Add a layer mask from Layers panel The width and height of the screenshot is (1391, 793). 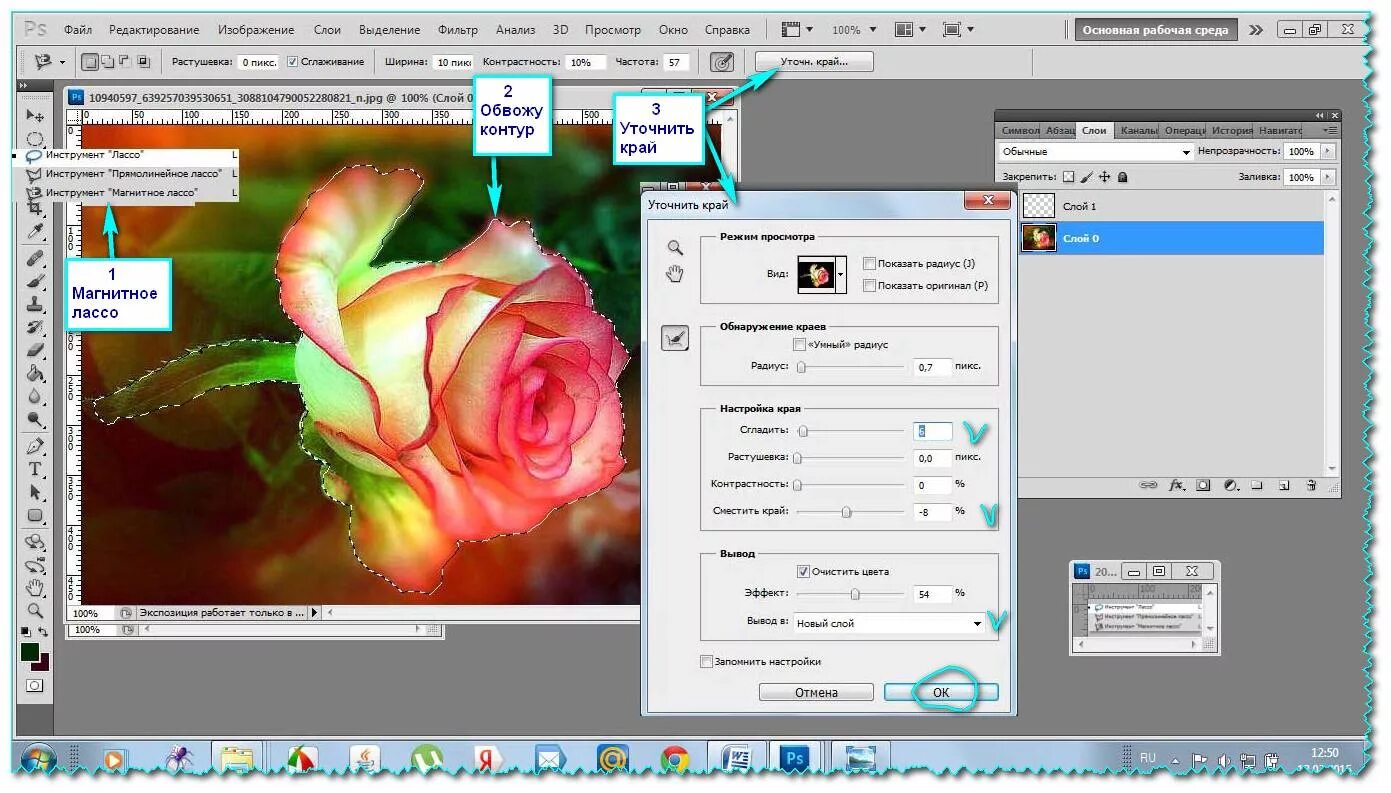coord(1204,485)
